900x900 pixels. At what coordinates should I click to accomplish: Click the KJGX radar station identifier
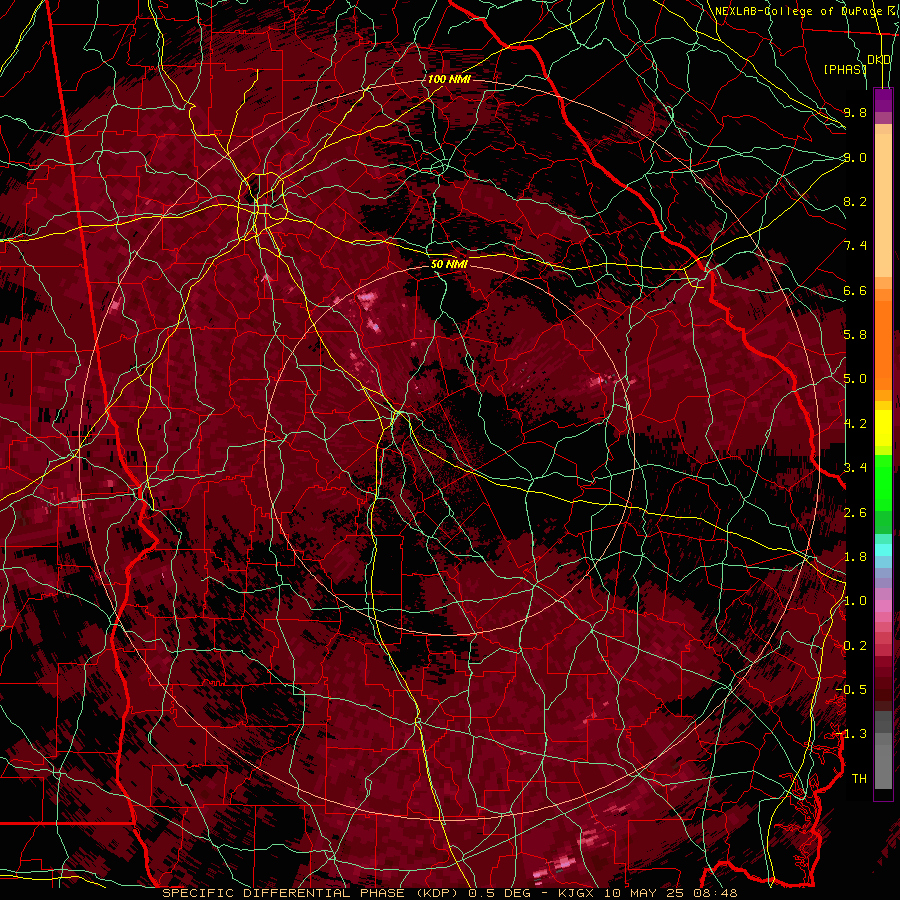[577, 893]
